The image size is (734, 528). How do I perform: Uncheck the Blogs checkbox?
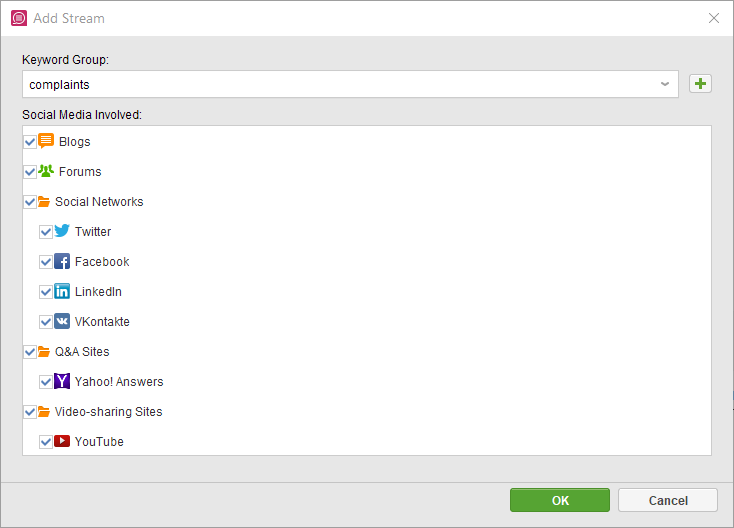(30, 142)
